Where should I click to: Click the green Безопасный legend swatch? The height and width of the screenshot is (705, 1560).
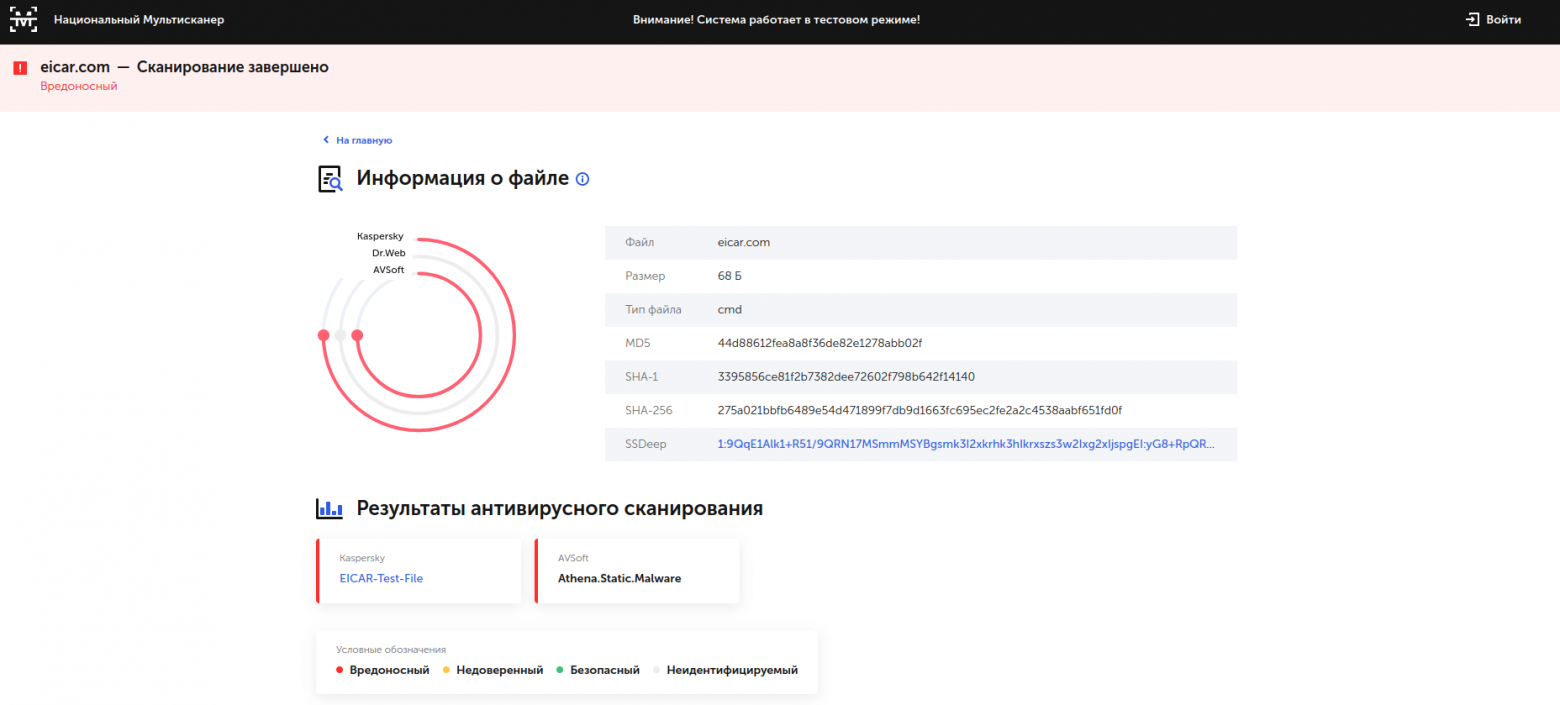coord(560,670)
